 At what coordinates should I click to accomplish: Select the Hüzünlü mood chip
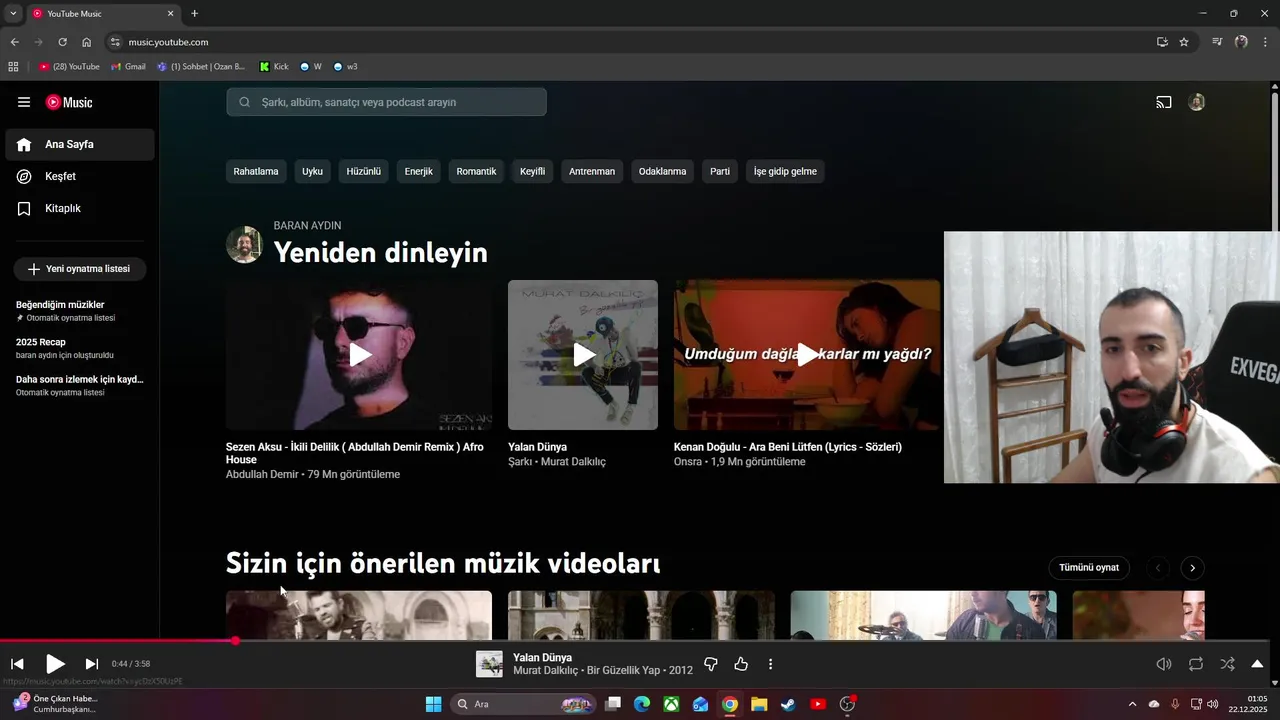[x=364, y=171]
